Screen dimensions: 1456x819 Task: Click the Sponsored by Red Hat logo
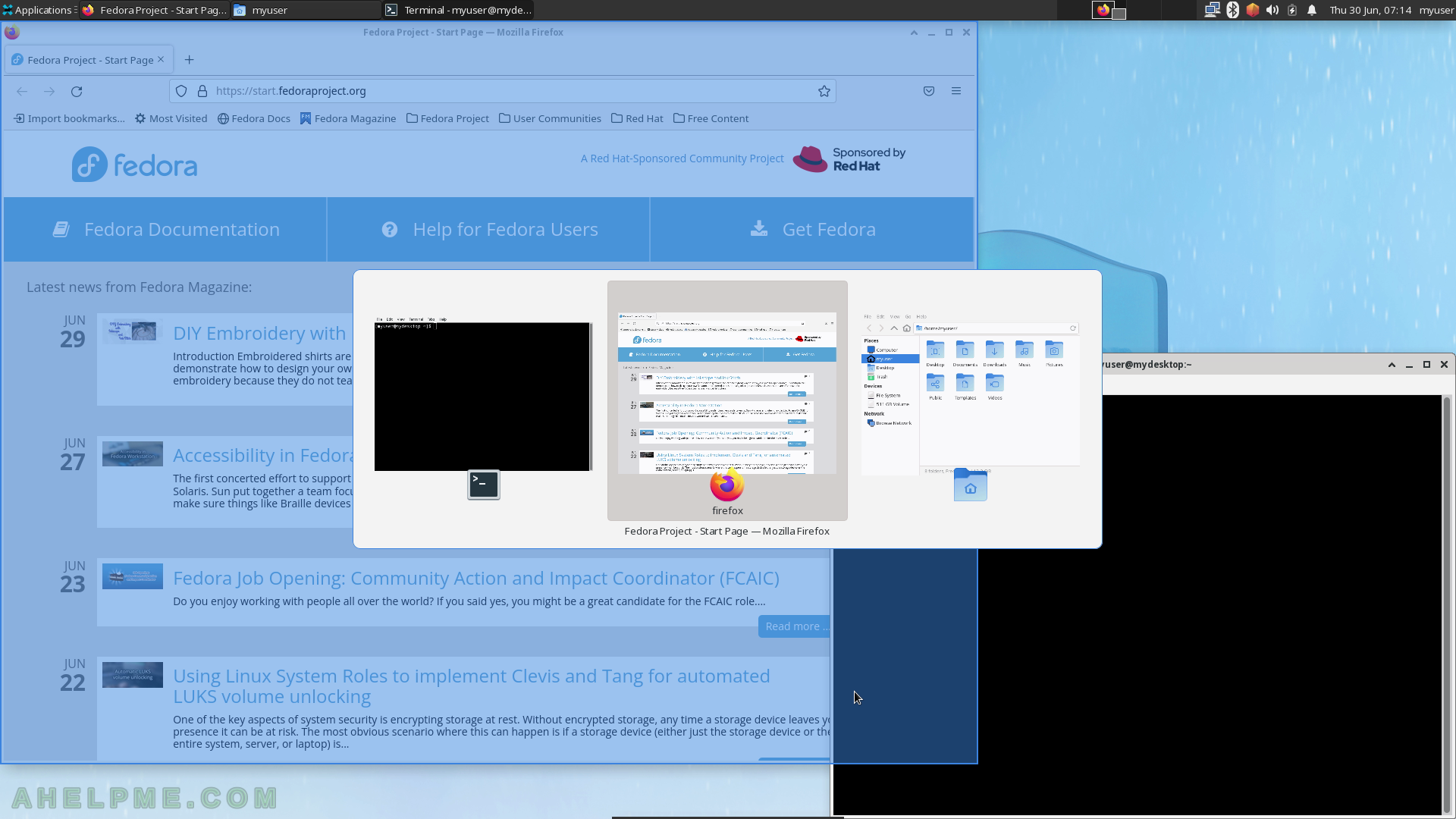[x=849, y=159]
